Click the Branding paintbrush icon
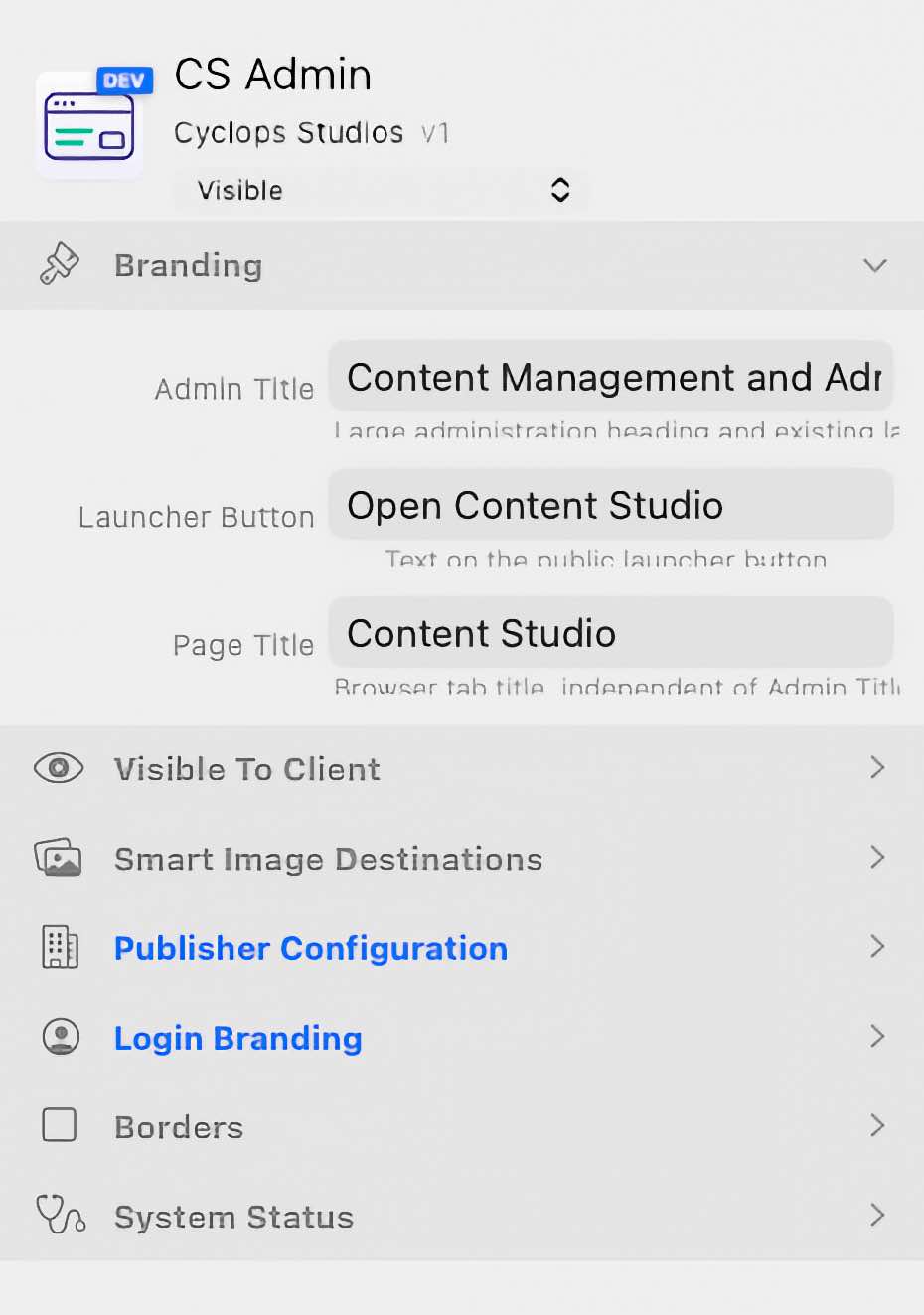 pyautogui.click(x=60, y=264)
